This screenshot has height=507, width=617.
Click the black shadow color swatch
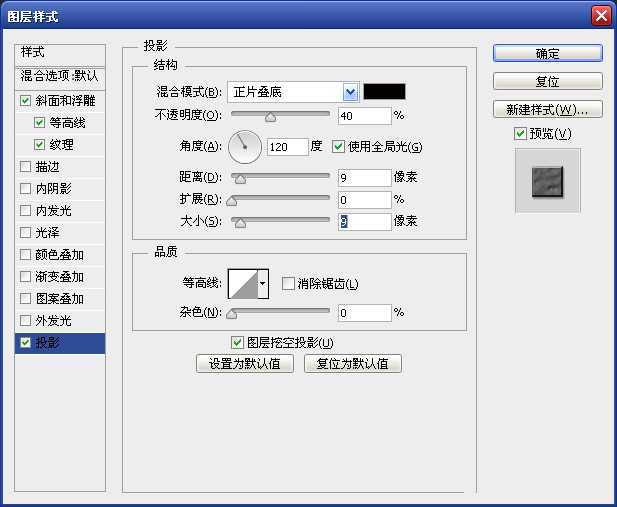tap(383, 92)
